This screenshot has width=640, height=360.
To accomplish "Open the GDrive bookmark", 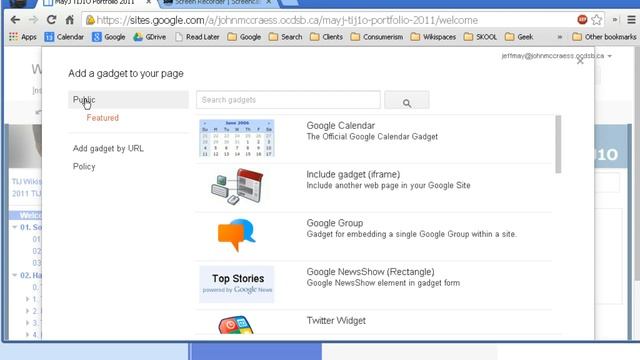I will [x=150, y=37].
